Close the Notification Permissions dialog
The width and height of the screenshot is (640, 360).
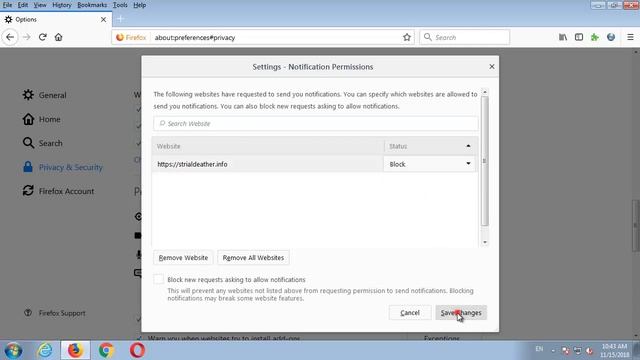491,67
